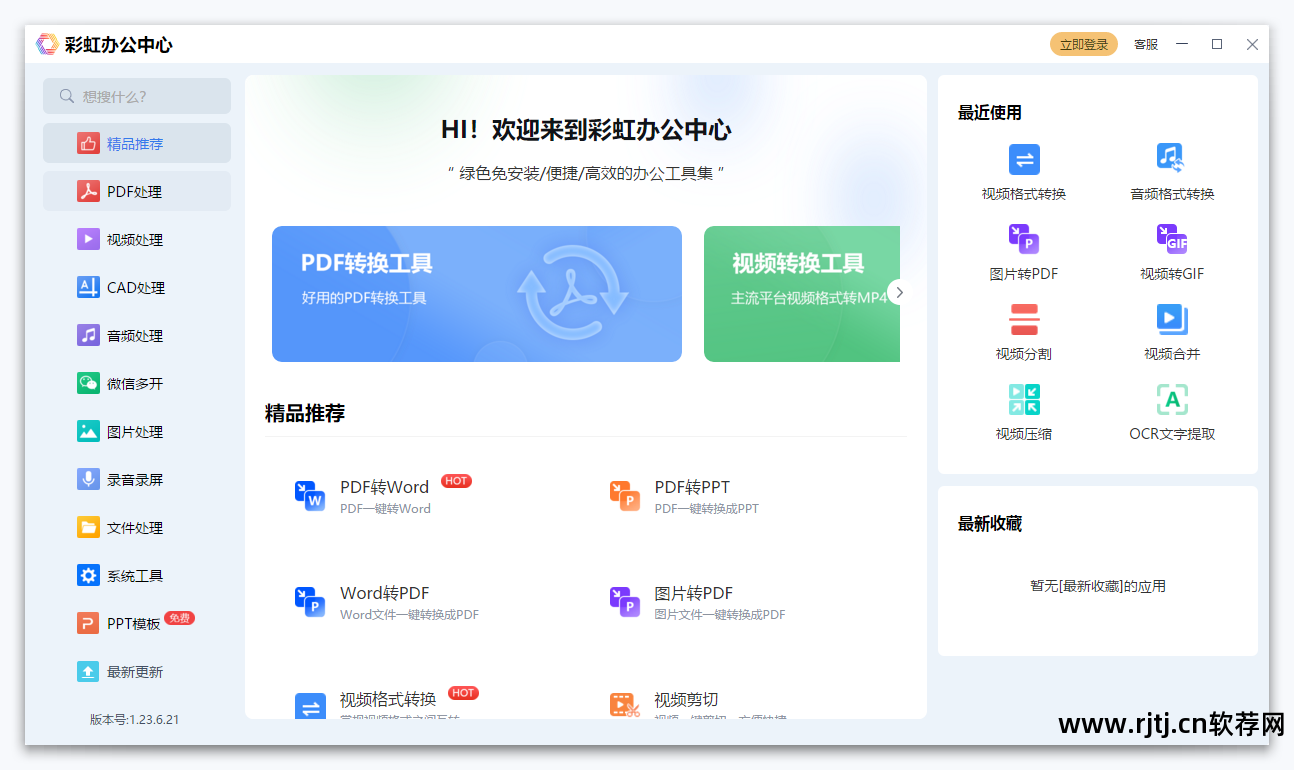Click the next arrow on banner carousel

pyautogui.click(x=899, y=292)
